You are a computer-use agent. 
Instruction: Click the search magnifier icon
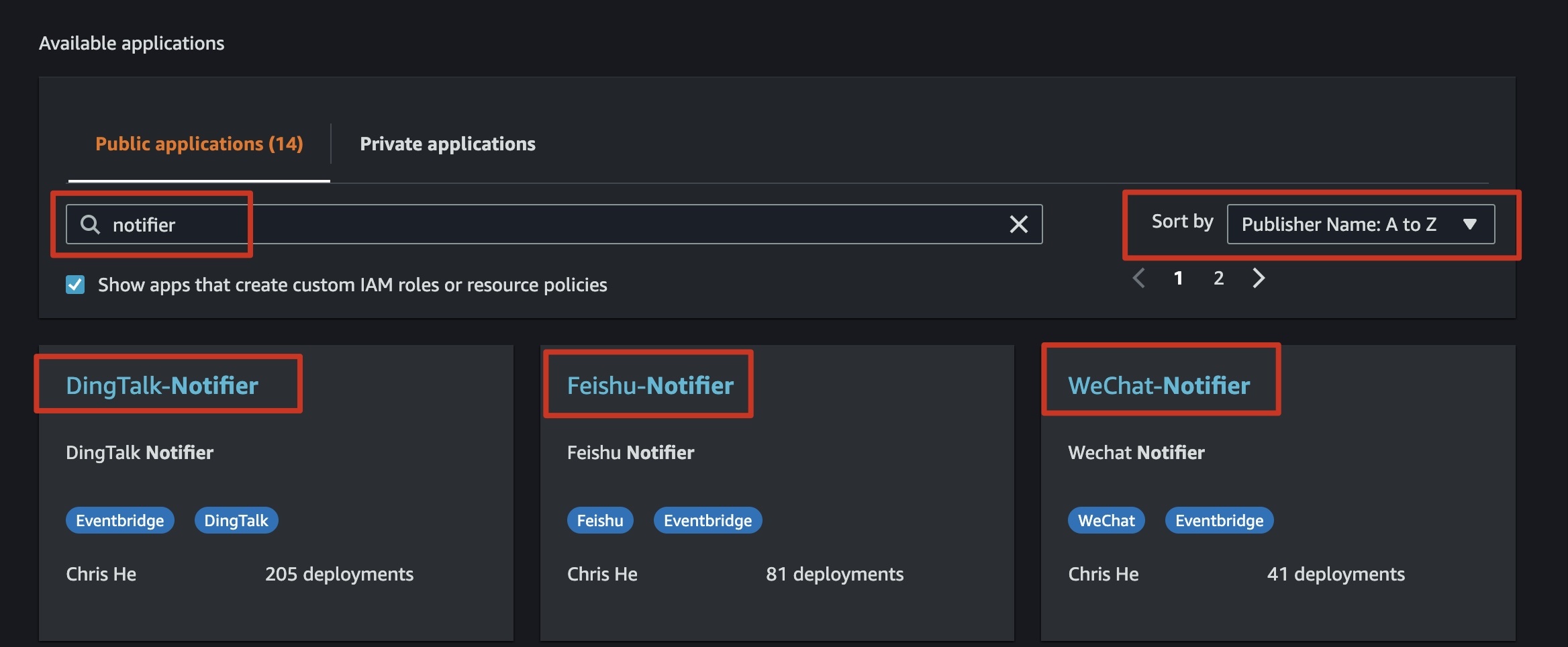click(90, 224)
